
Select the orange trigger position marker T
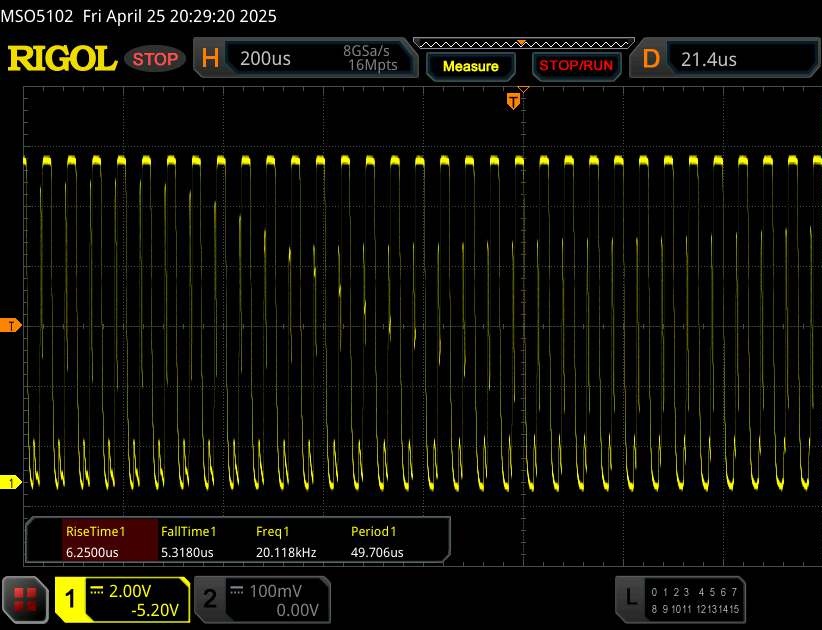513,101
